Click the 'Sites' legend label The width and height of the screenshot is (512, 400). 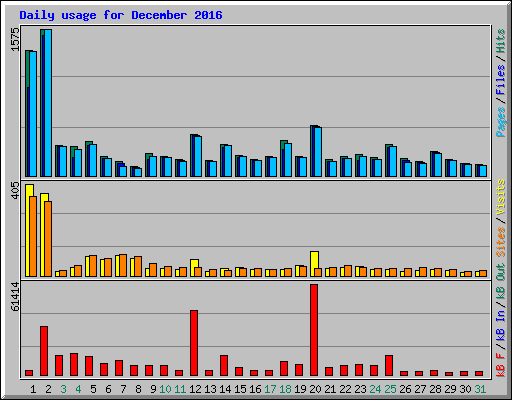(x=500, y=242)
